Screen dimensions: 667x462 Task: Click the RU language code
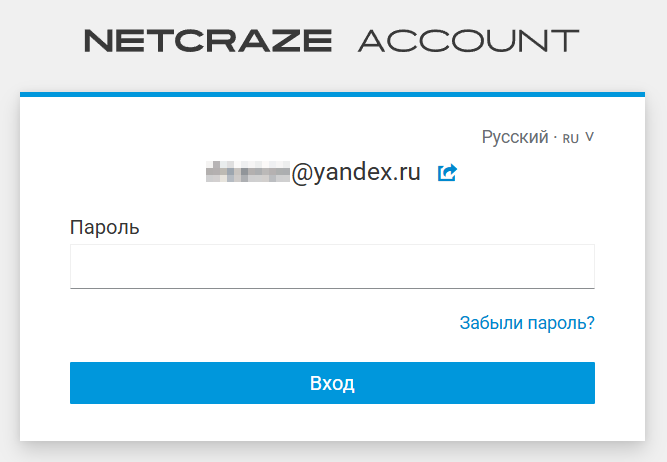pyautogui.click(x=571, y=138)
